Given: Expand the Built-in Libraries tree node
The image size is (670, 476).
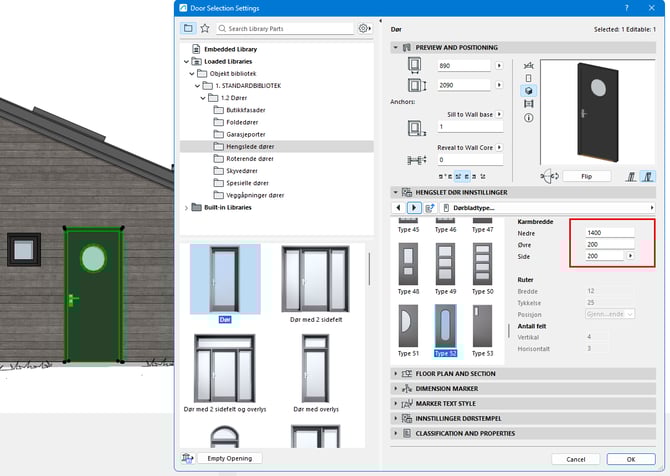Looking at the screenshot, I should (186, 207).
